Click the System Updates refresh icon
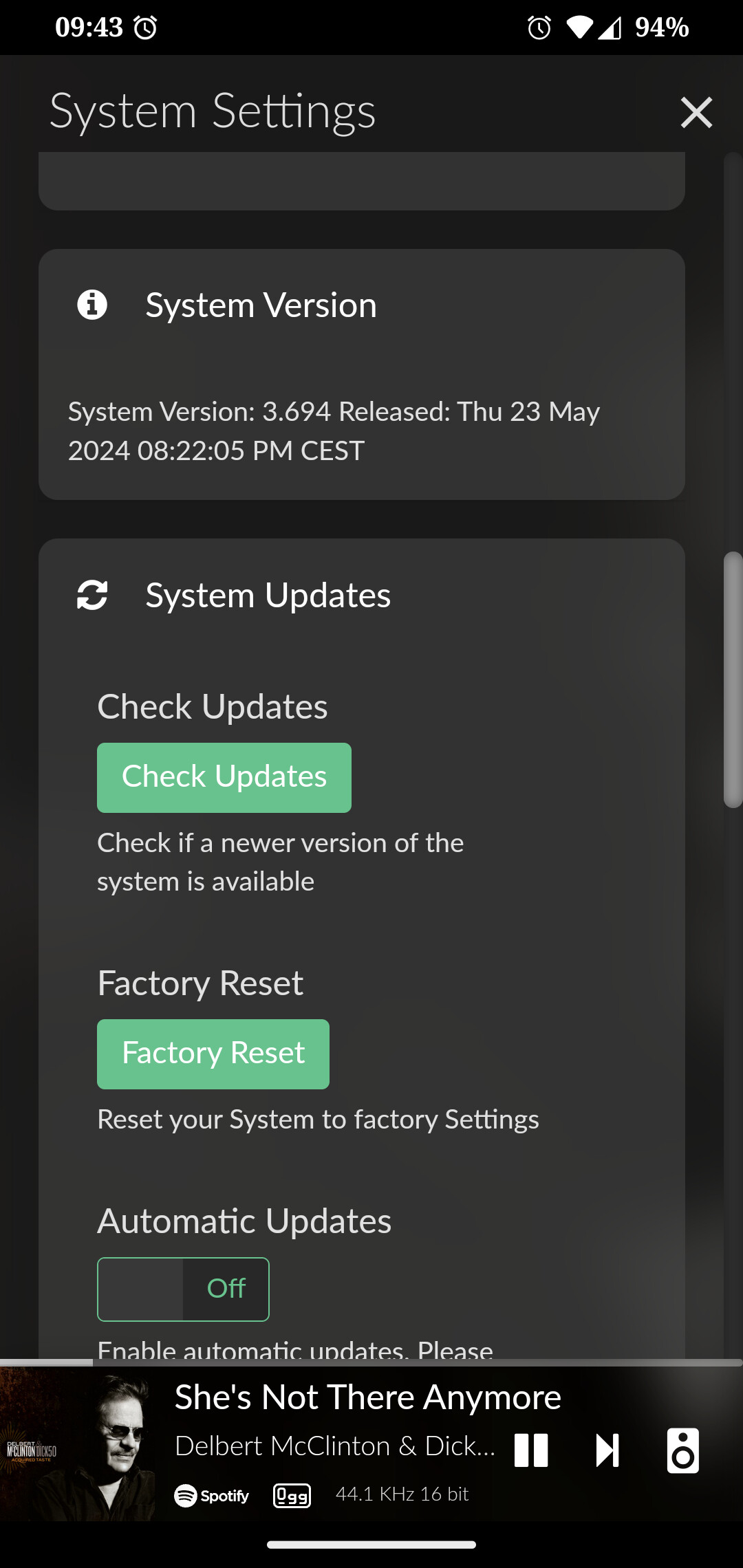743x1568 pixels. point(92,595)
